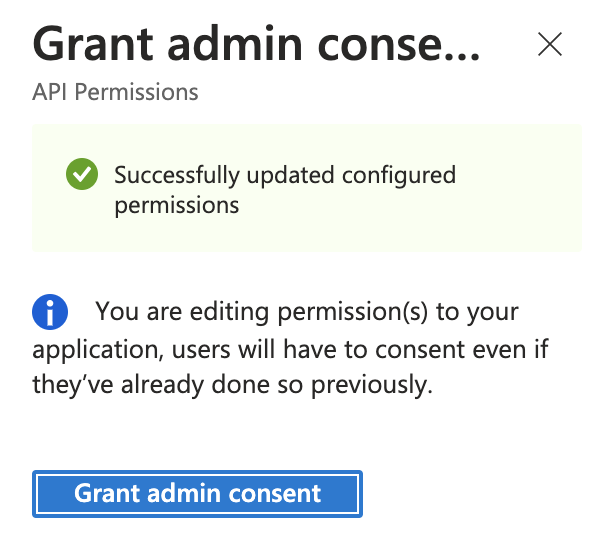Confirm with the Grant admin consent button

(197, 494)
